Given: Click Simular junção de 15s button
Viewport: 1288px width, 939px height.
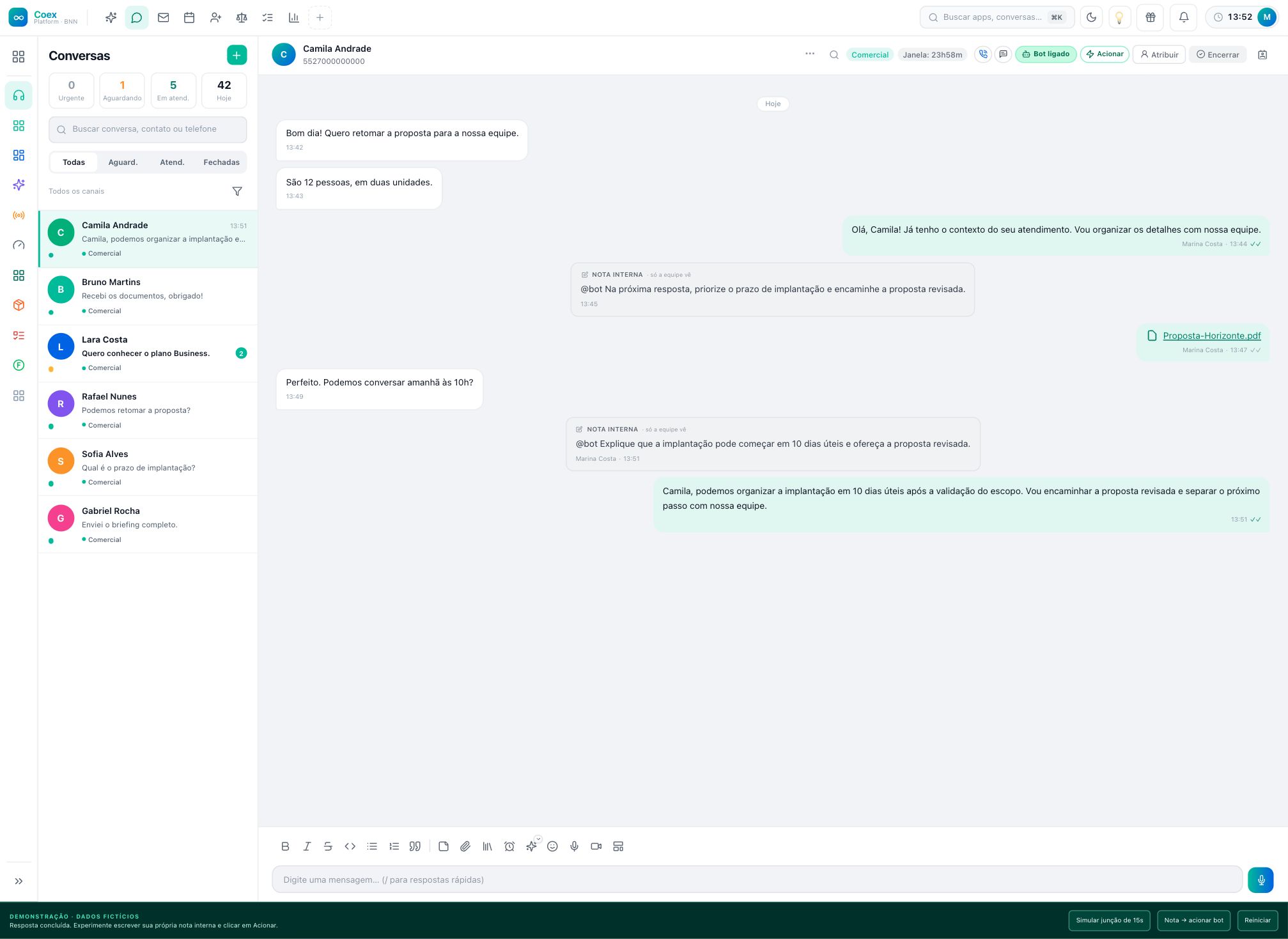Looking at the screenshot, I should [x=1109, y=920].
